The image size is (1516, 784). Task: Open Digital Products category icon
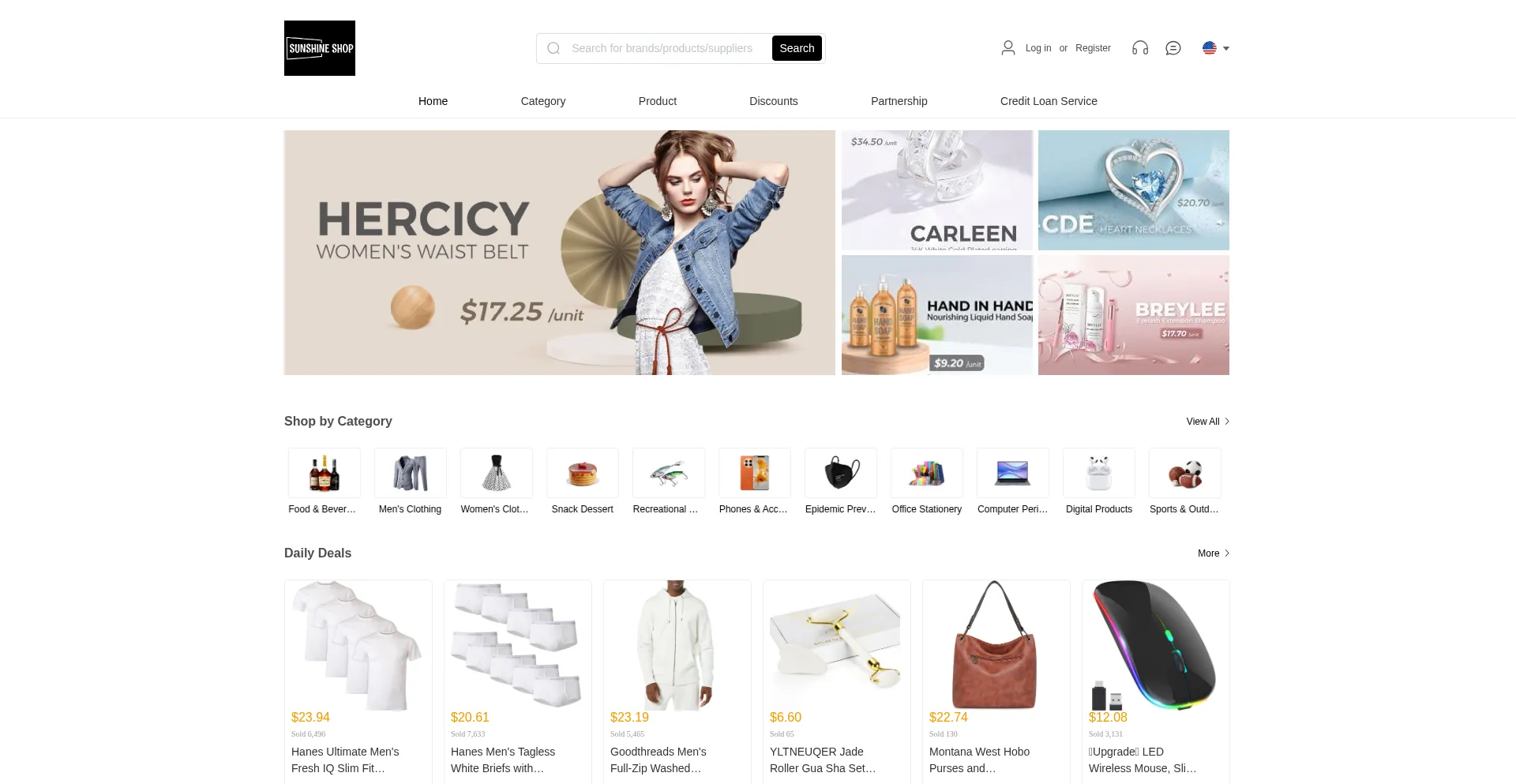point(1099,473)
